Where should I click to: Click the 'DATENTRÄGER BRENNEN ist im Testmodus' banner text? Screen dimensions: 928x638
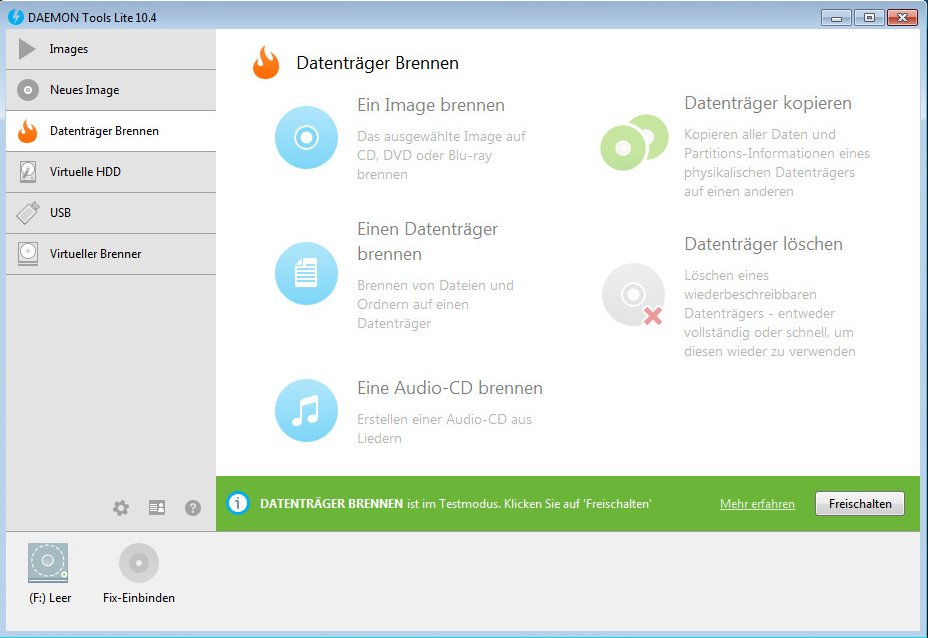pos(456,504)
